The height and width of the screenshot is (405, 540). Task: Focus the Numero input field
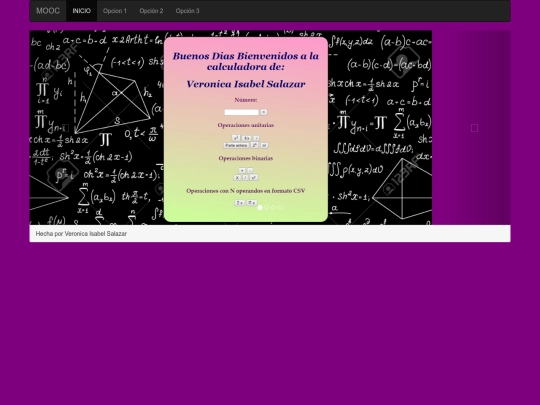pyautogui.click(x=241, y=112)
